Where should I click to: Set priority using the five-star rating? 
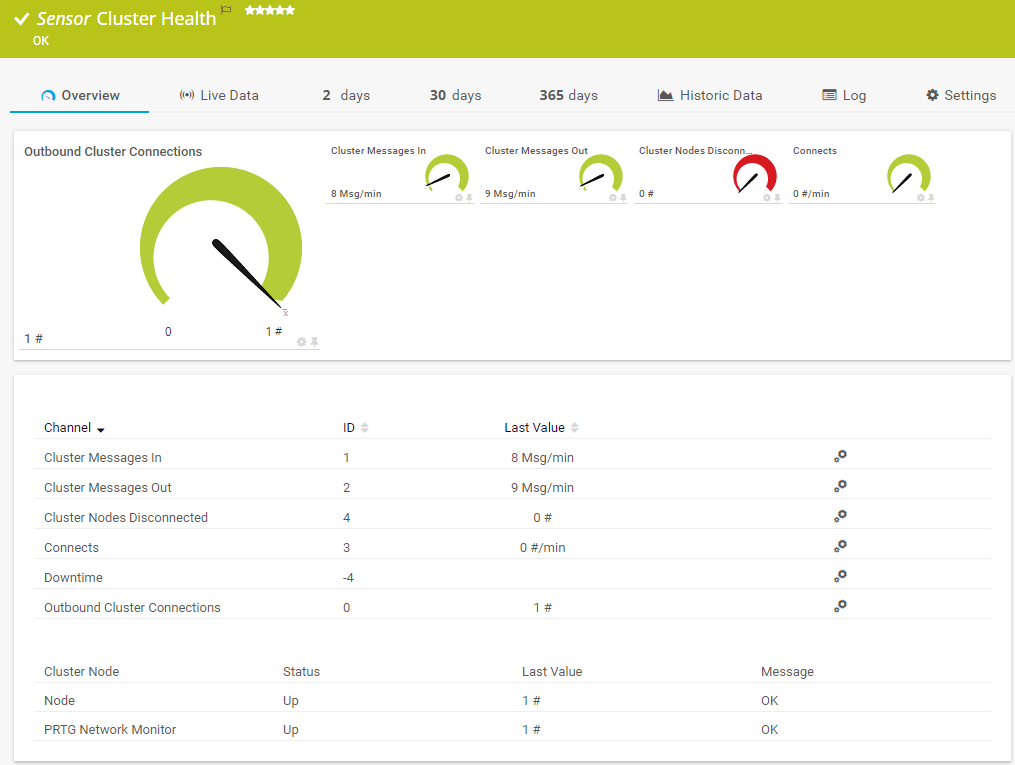[x=270, y=10]
